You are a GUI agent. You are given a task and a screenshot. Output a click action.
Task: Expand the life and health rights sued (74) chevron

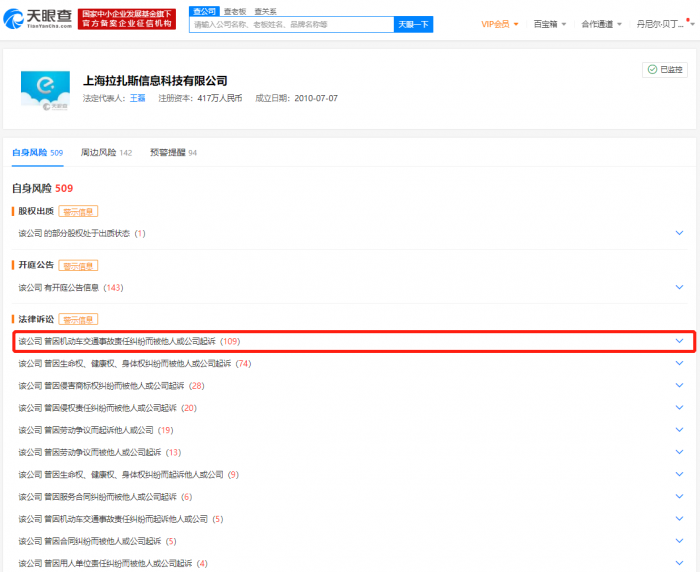(x=679, y=363)
